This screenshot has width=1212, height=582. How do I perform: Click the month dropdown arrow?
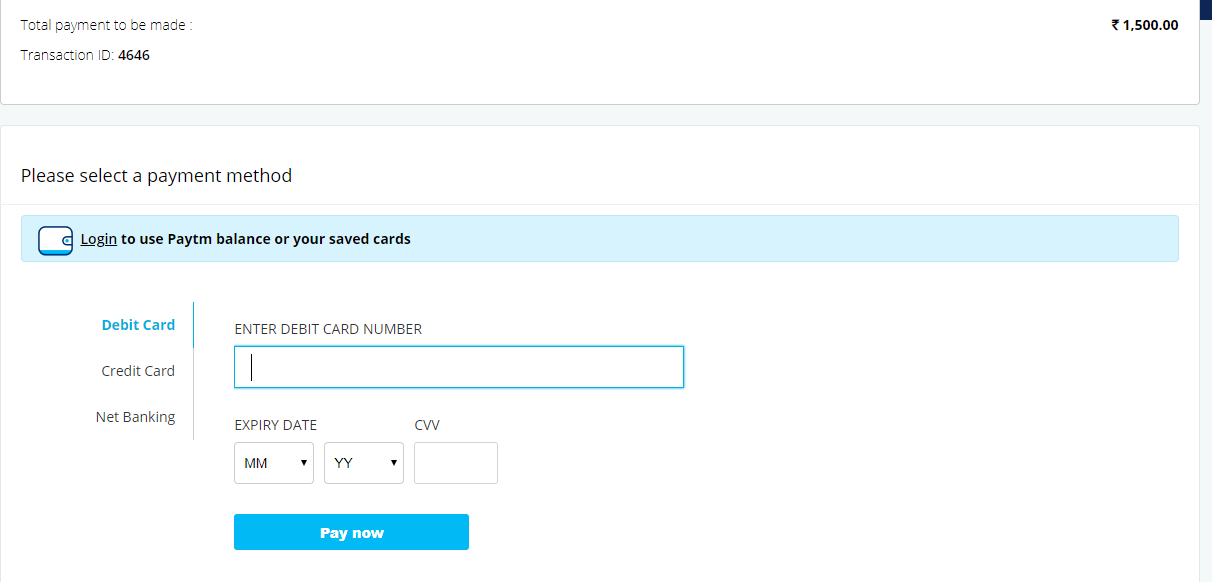[303, 462]
